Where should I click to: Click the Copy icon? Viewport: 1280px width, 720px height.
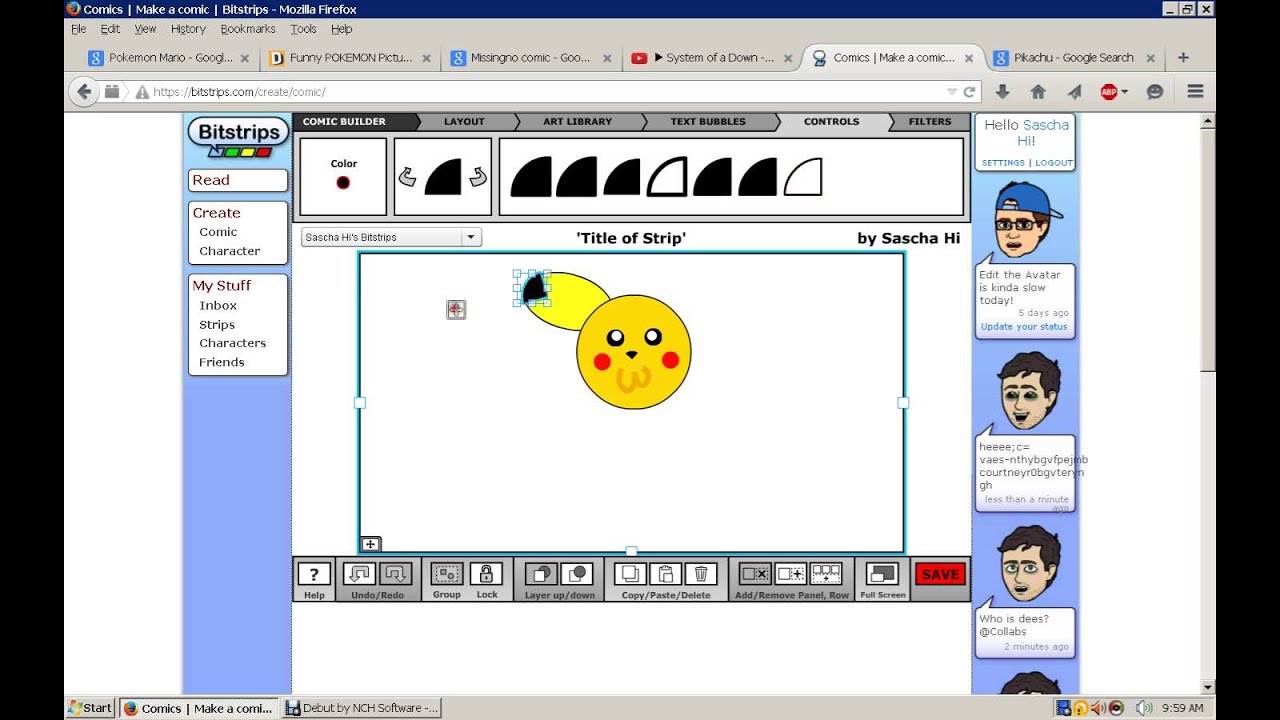tap(629, 574)
